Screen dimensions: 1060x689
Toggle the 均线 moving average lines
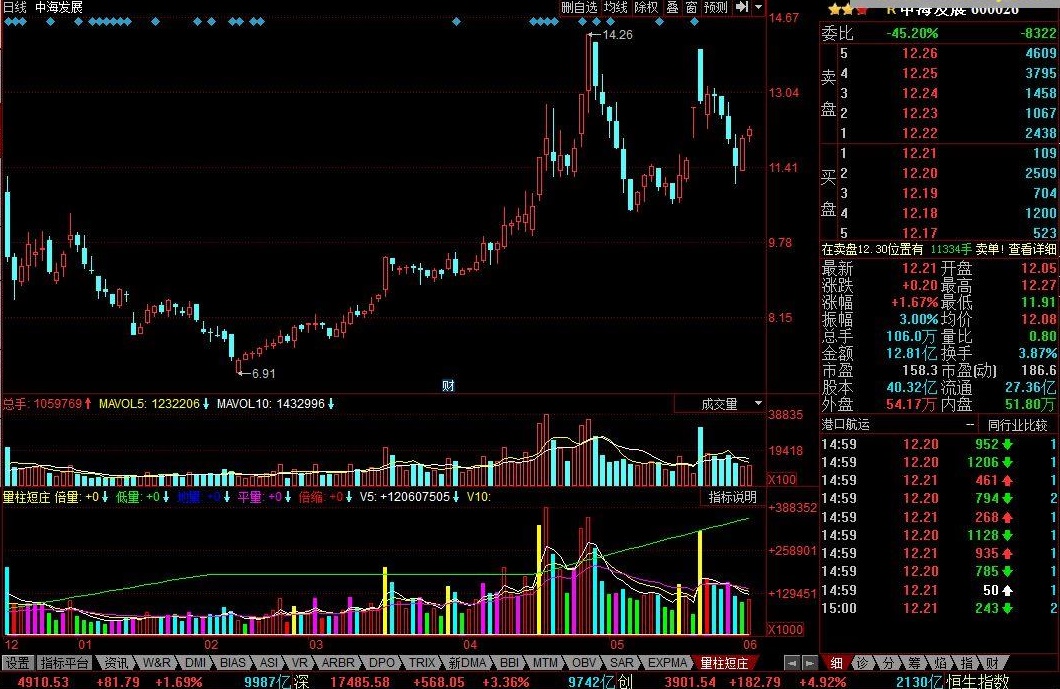(x=616, y=7)
